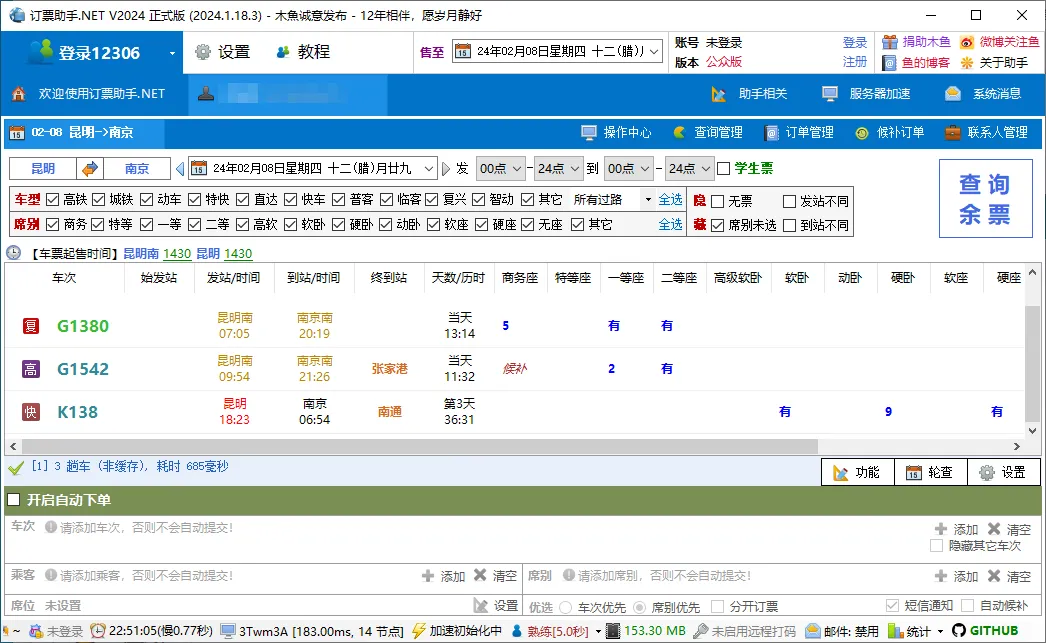Click the 联系人管理 briefcase icon
Image resolution: width=1046 pixels, height=643 pixels.
point(953,132)
